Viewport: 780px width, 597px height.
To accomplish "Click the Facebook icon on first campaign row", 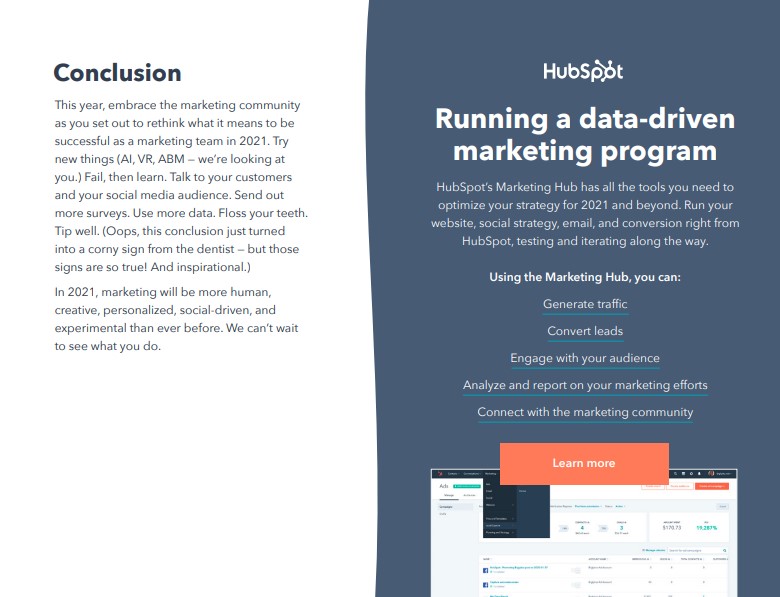I will (x=484, y=569).
